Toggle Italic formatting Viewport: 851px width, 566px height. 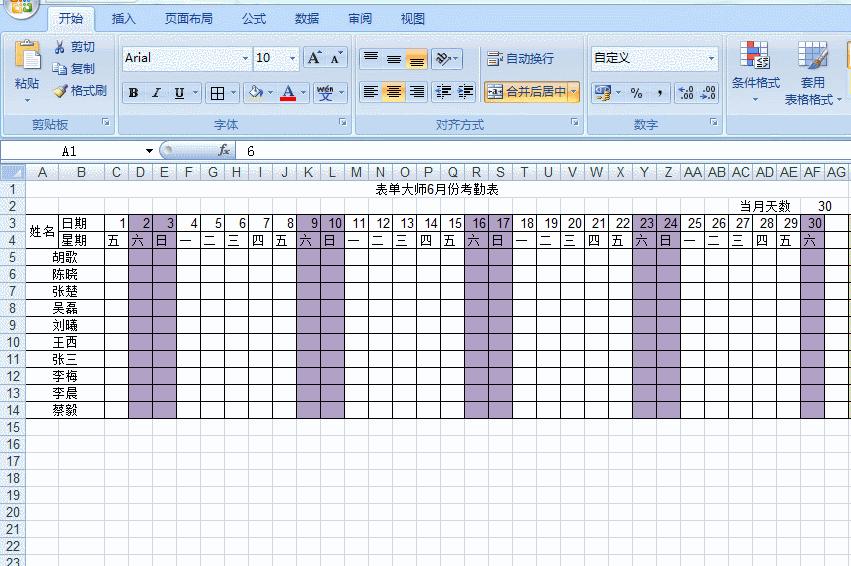[156, 93]
